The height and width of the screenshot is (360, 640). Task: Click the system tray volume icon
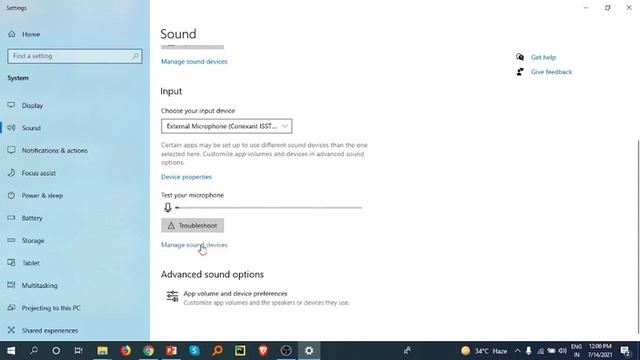[x=562, y=351]
